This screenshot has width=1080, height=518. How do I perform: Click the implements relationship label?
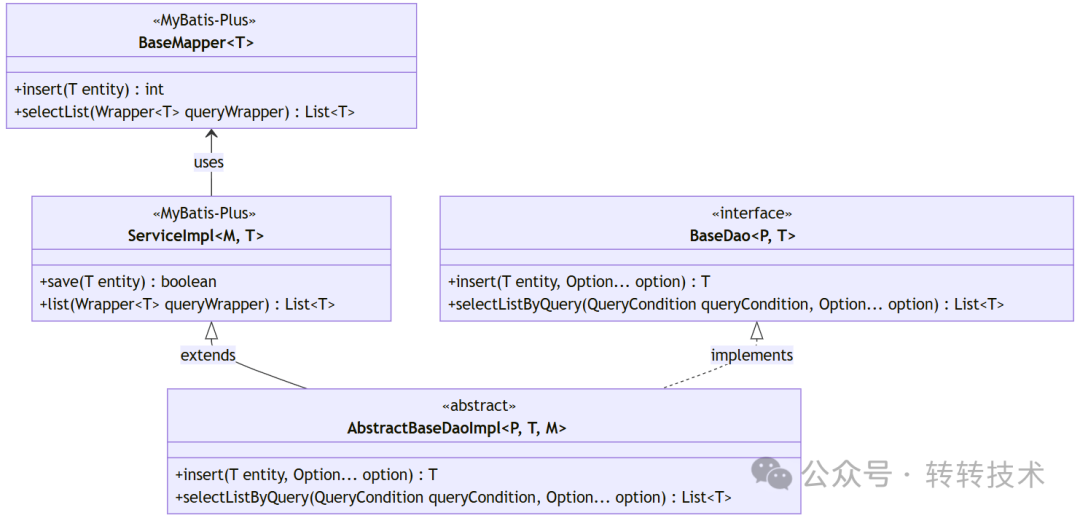751,355
